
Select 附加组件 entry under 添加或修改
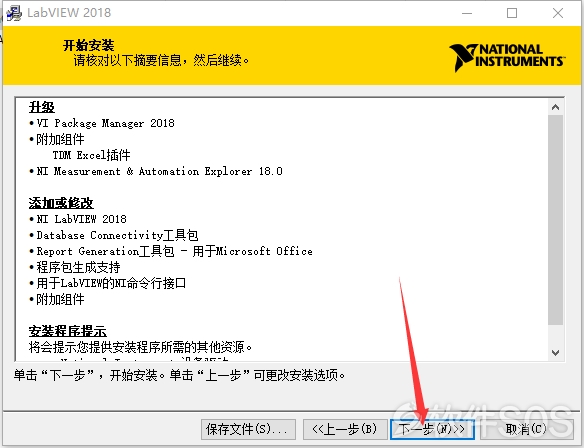point(60,299)
